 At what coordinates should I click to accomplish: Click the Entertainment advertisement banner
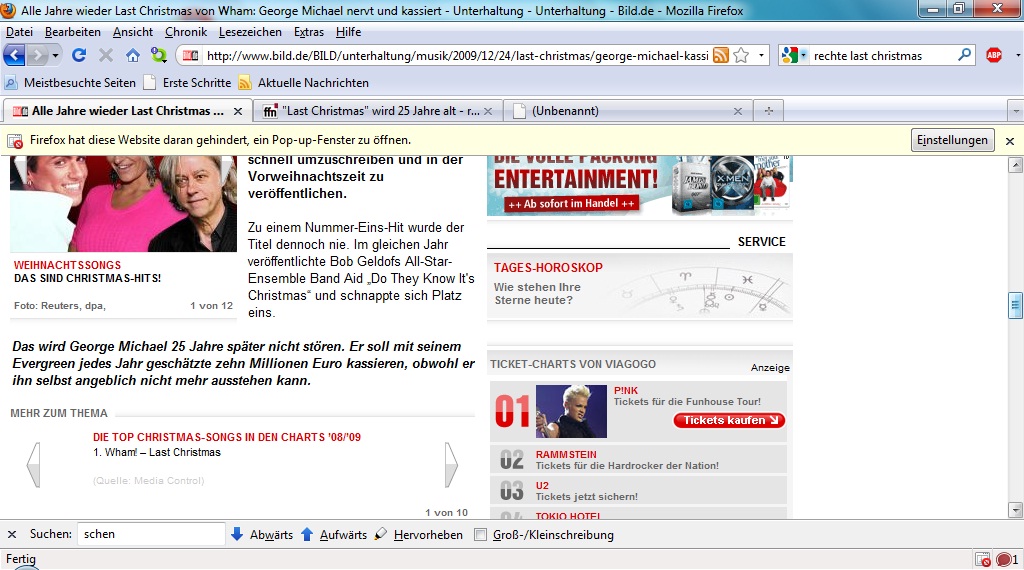click(x=640, y=185)
